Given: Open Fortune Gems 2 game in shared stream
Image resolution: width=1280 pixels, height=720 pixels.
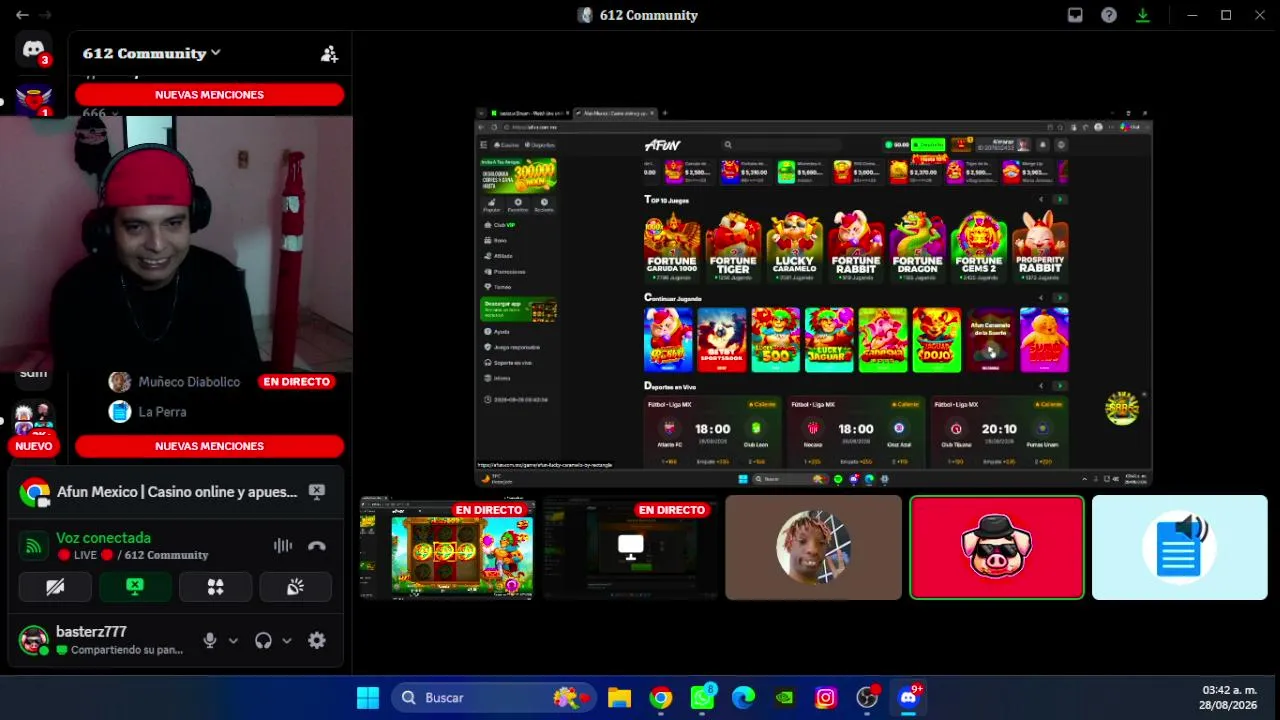Looking at the screenshot, I should pos(979,247).
